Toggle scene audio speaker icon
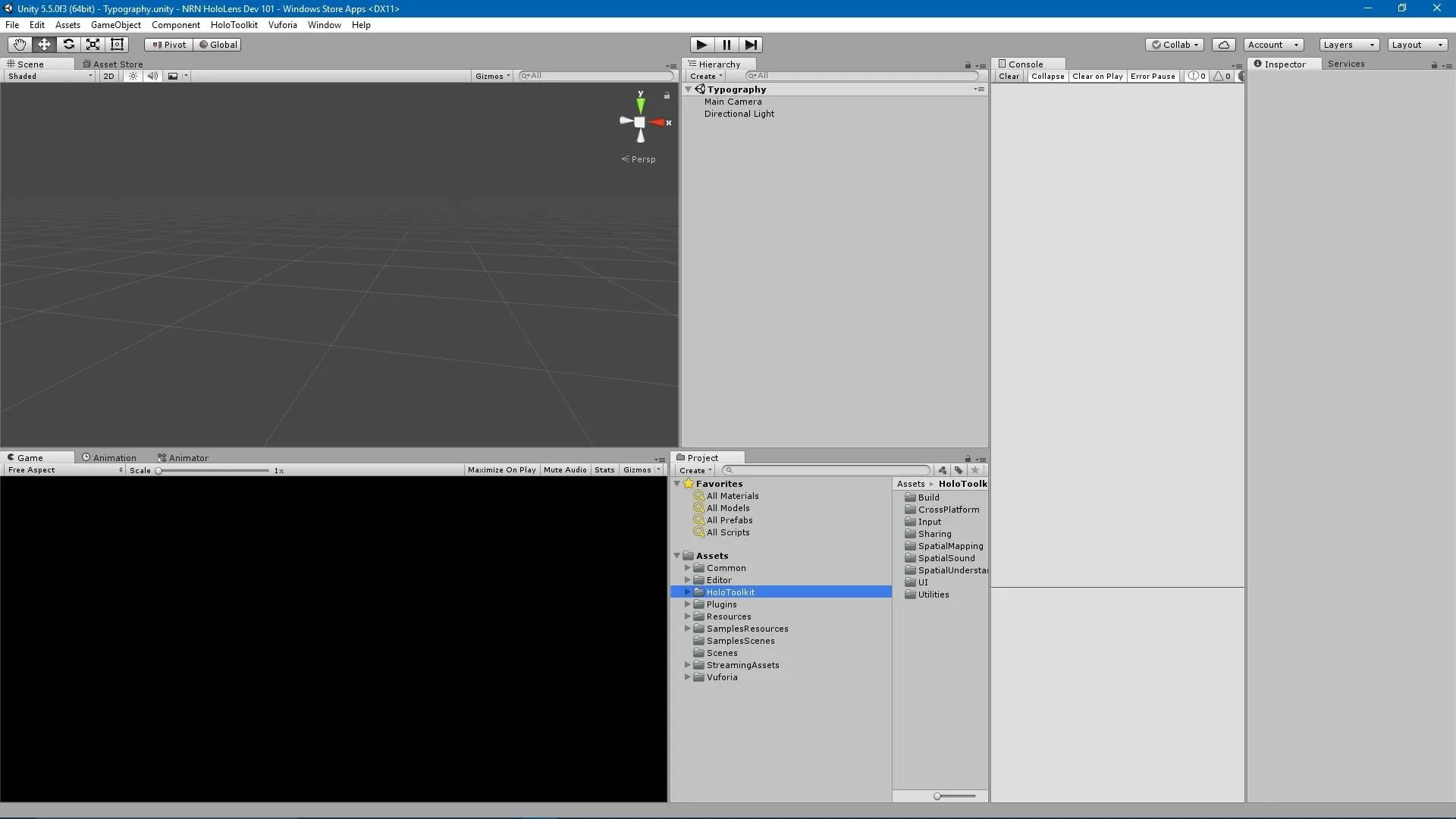 152,76
